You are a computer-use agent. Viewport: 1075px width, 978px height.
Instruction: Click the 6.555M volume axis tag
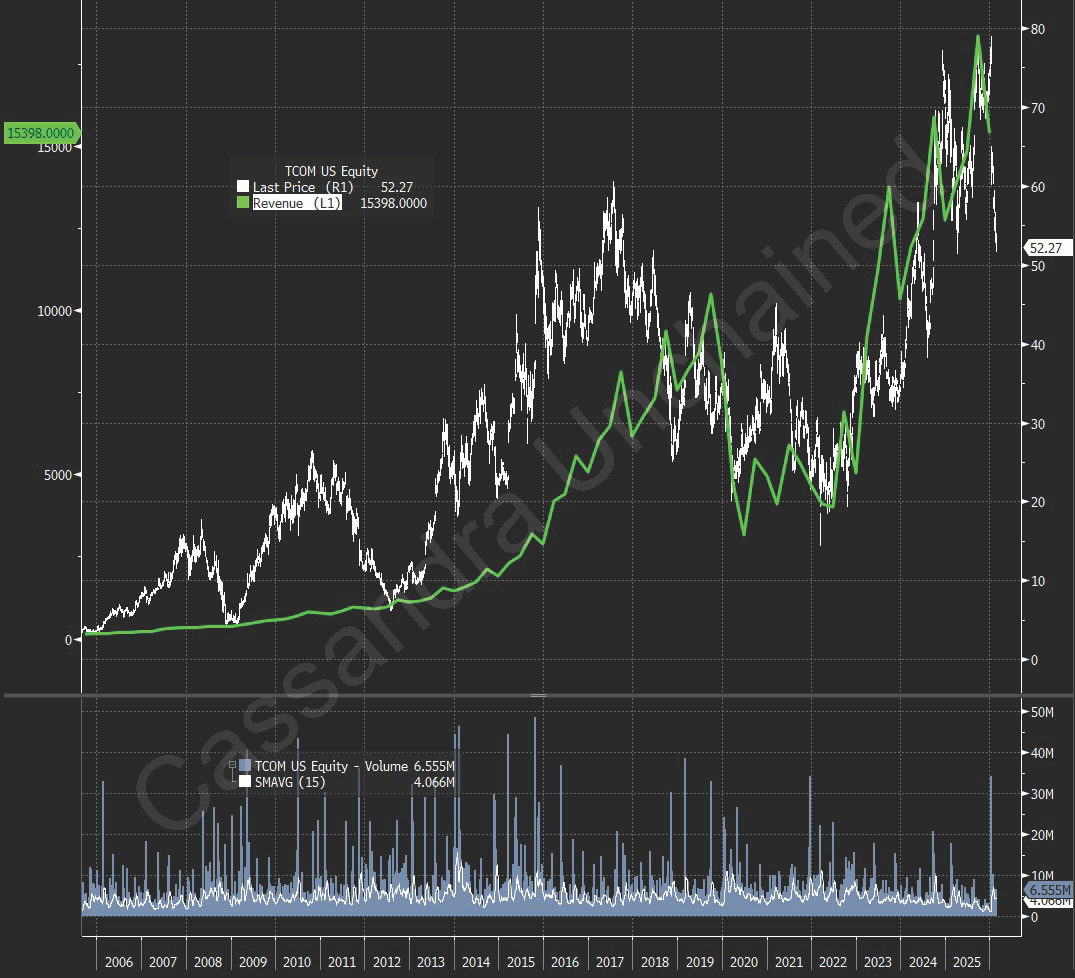pos(1048,890)
